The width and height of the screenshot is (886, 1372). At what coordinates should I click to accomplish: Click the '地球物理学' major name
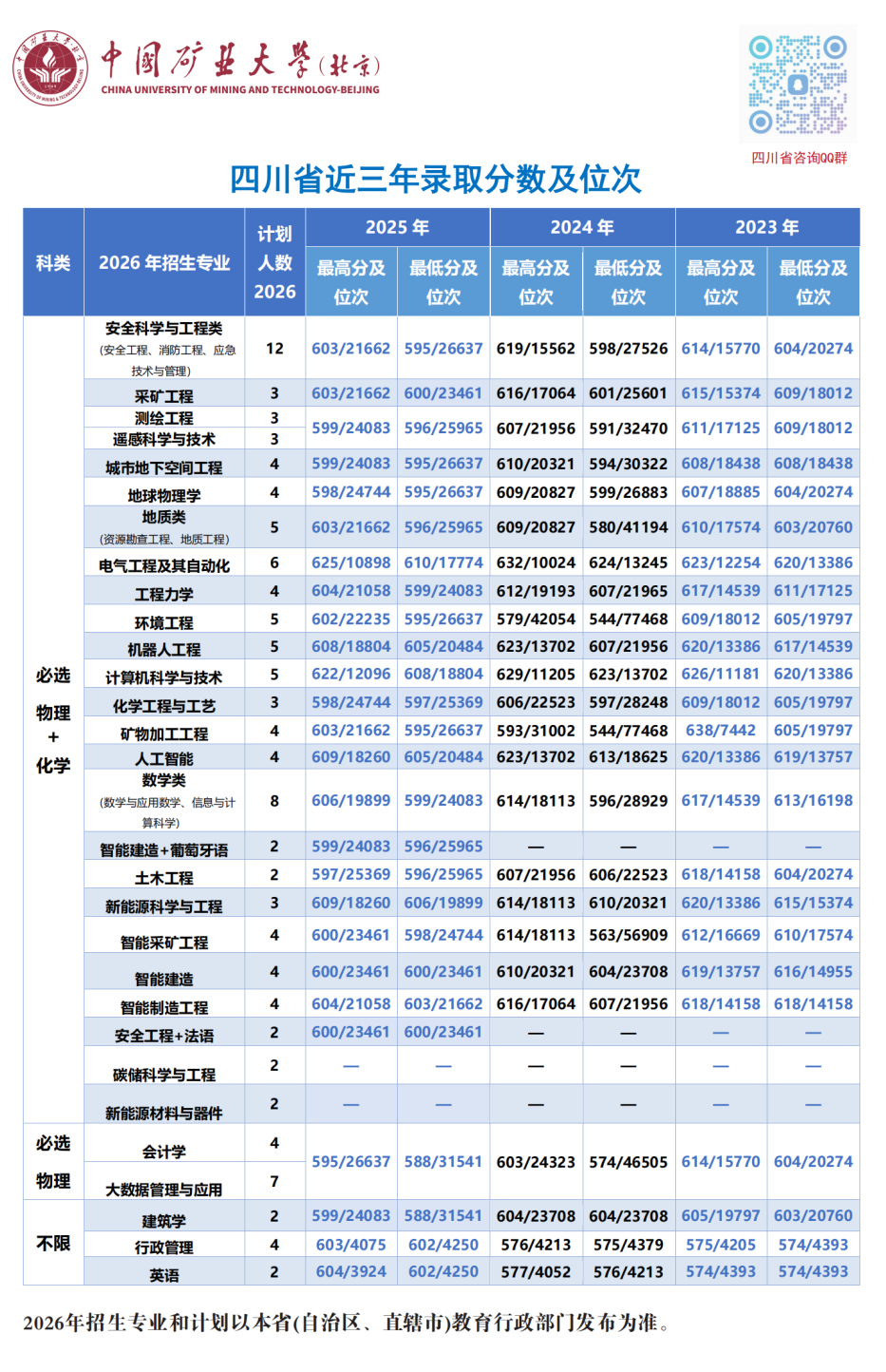tap(164, 495)
